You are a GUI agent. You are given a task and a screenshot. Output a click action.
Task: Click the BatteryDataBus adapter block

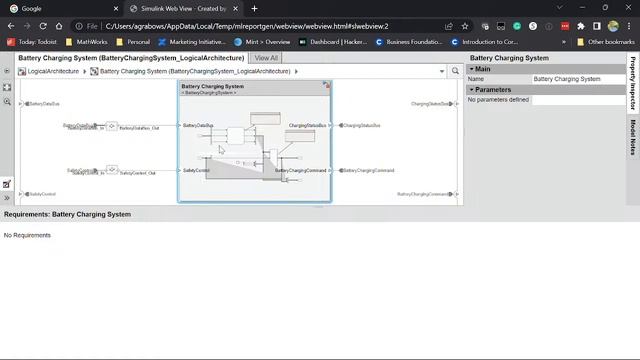coord(111,126)
